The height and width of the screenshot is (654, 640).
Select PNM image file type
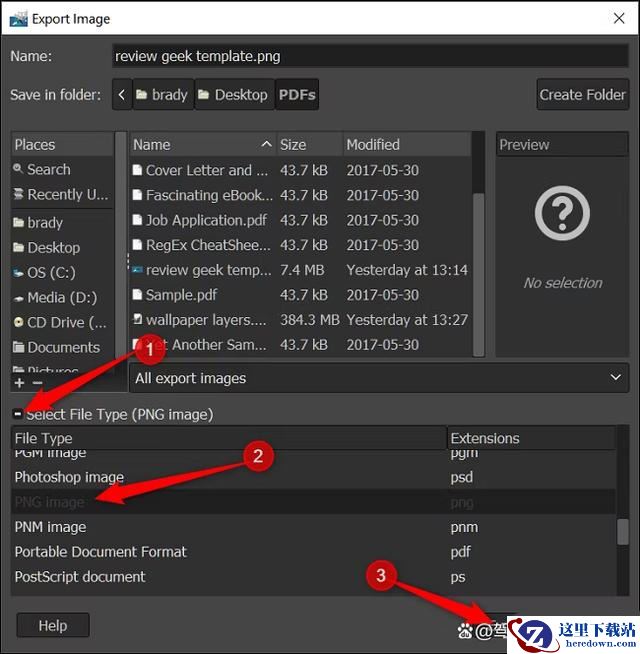[313, 527]
